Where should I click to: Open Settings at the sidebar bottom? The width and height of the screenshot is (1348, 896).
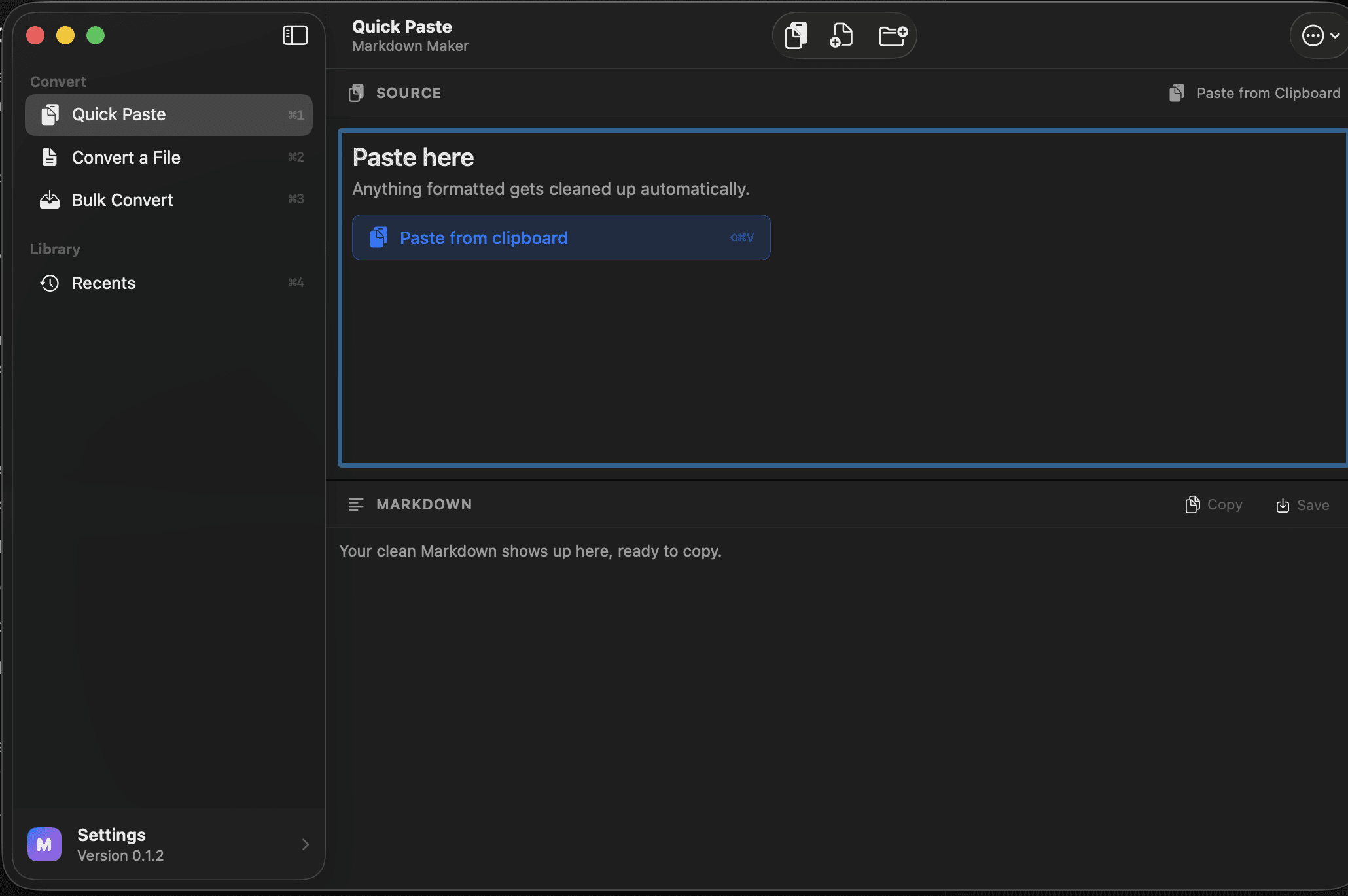(x=169, y=844)
